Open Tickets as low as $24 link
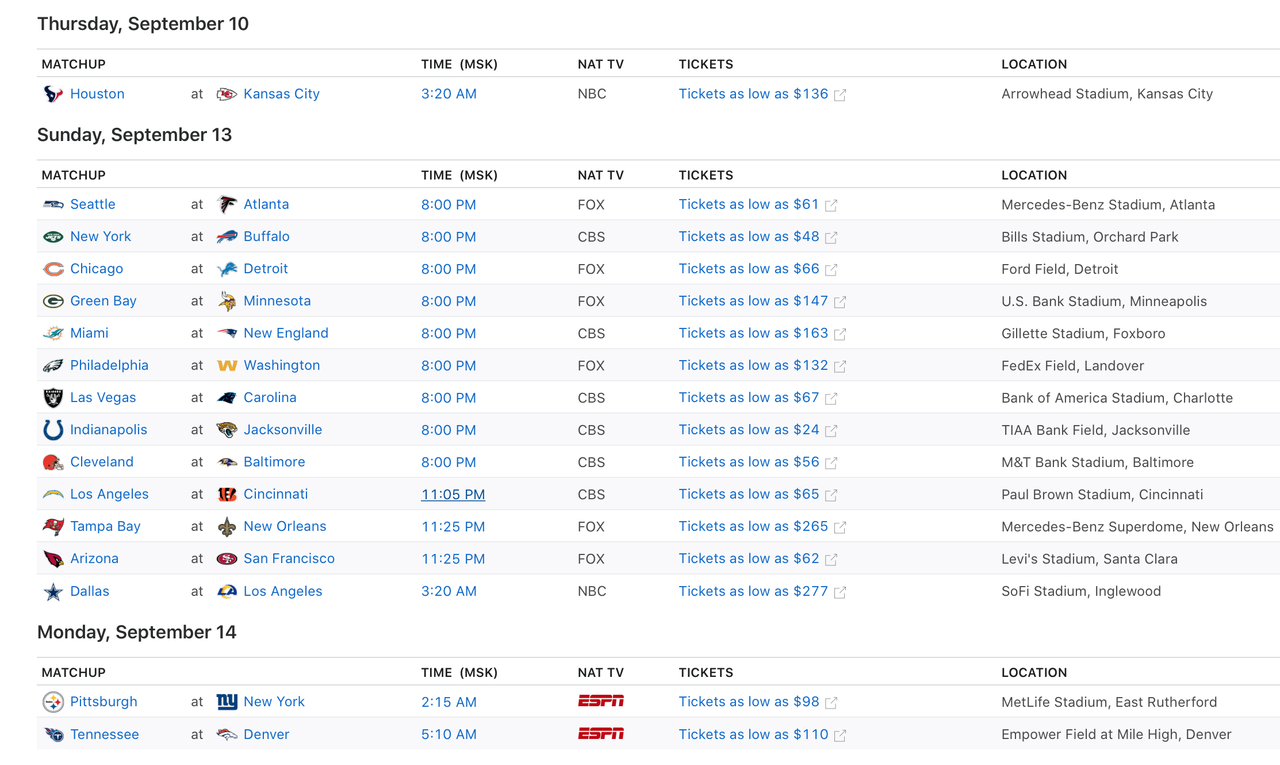 point(749,430)
